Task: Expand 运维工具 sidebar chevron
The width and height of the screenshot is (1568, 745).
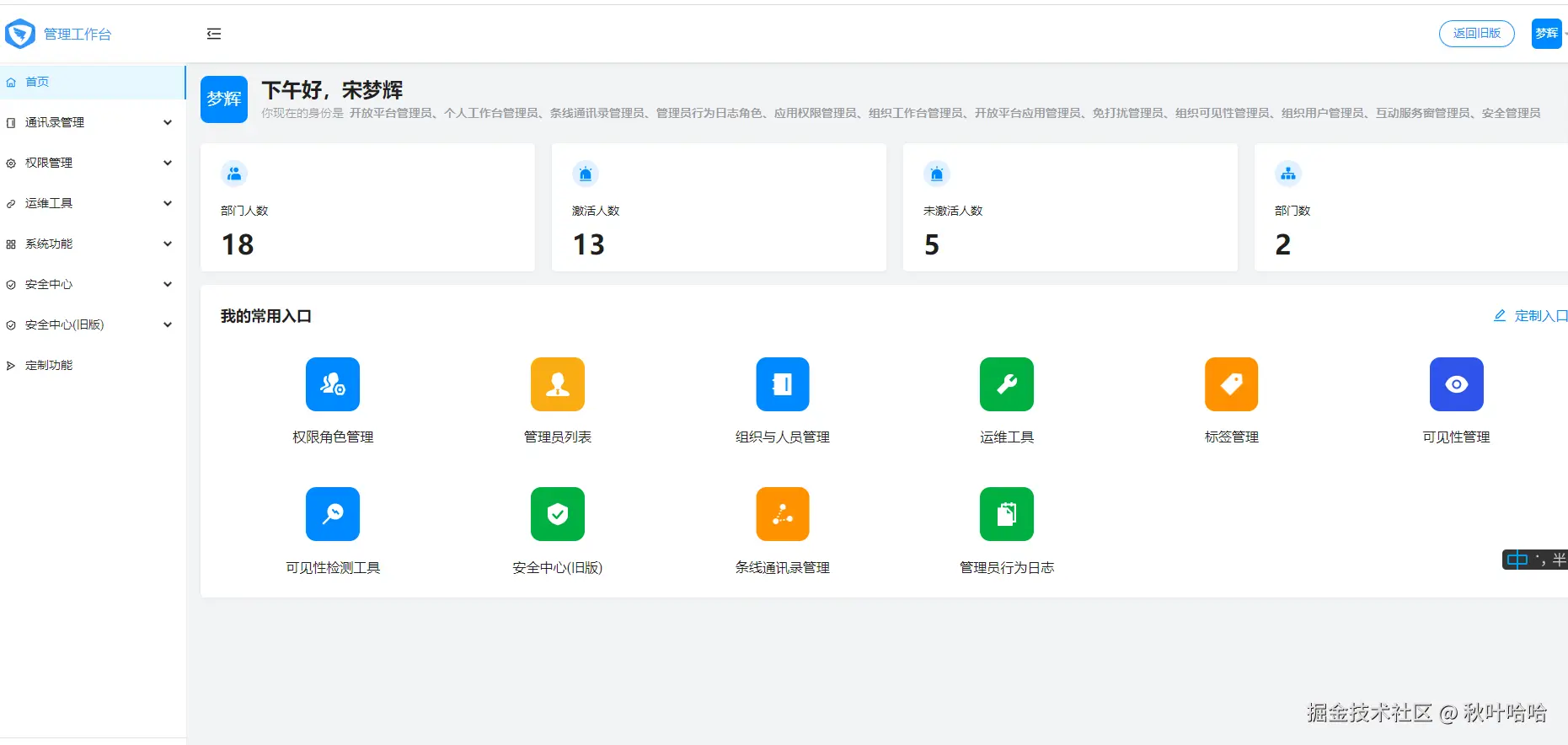Action: click(168, 203)
